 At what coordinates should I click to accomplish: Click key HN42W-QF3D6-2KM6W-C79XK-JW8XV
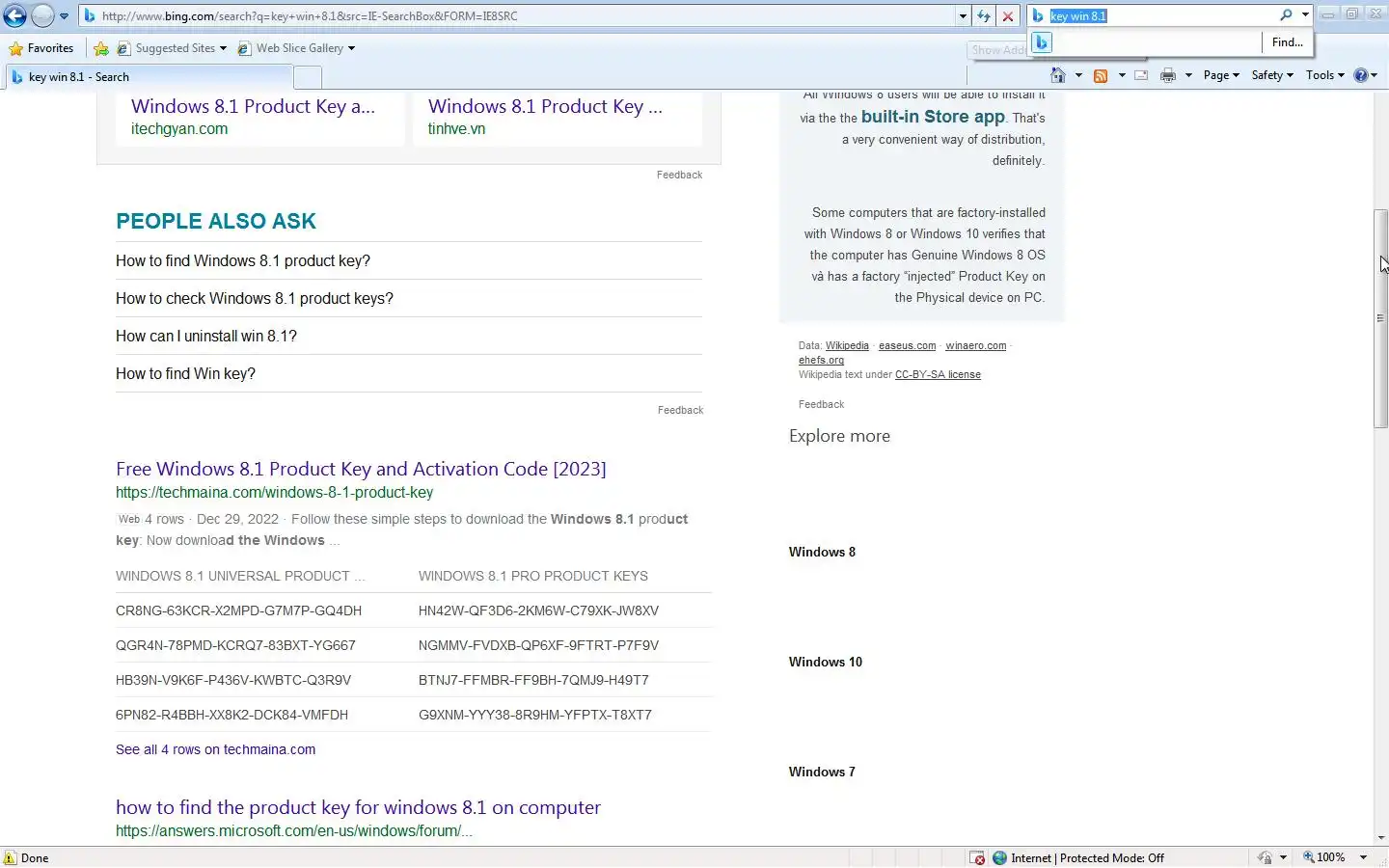point(538,610)
